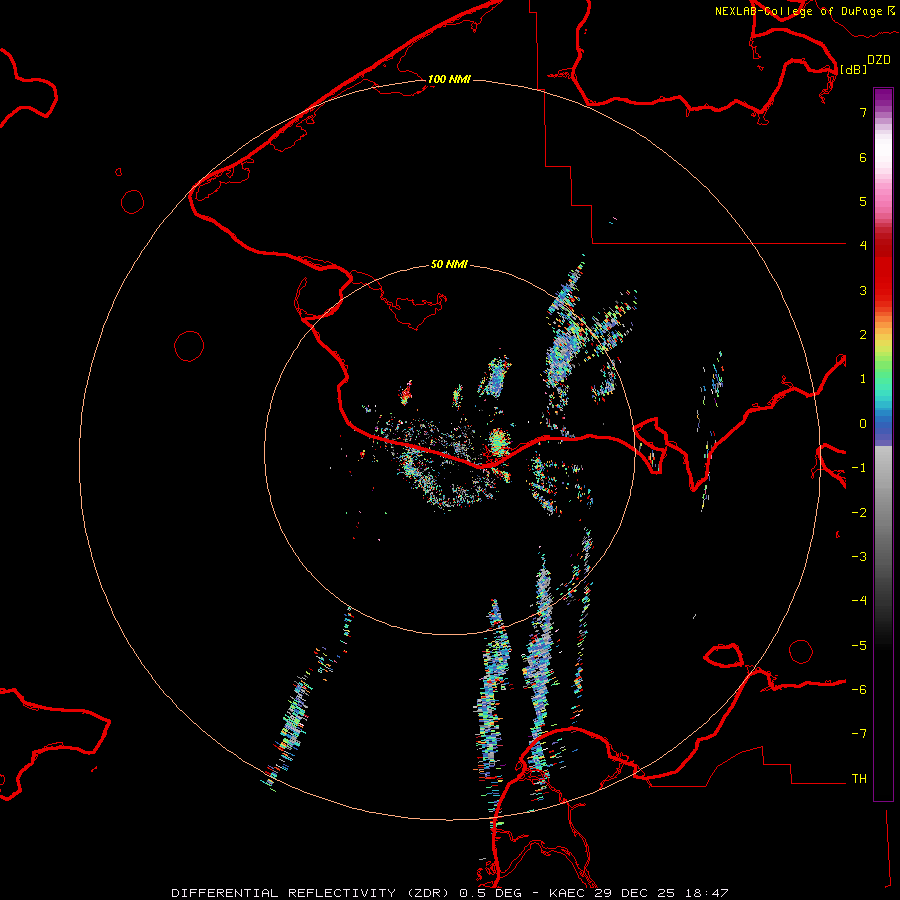Click the TH threshold label on the scale
Viewport: 900px width, 900px height.
859,778
